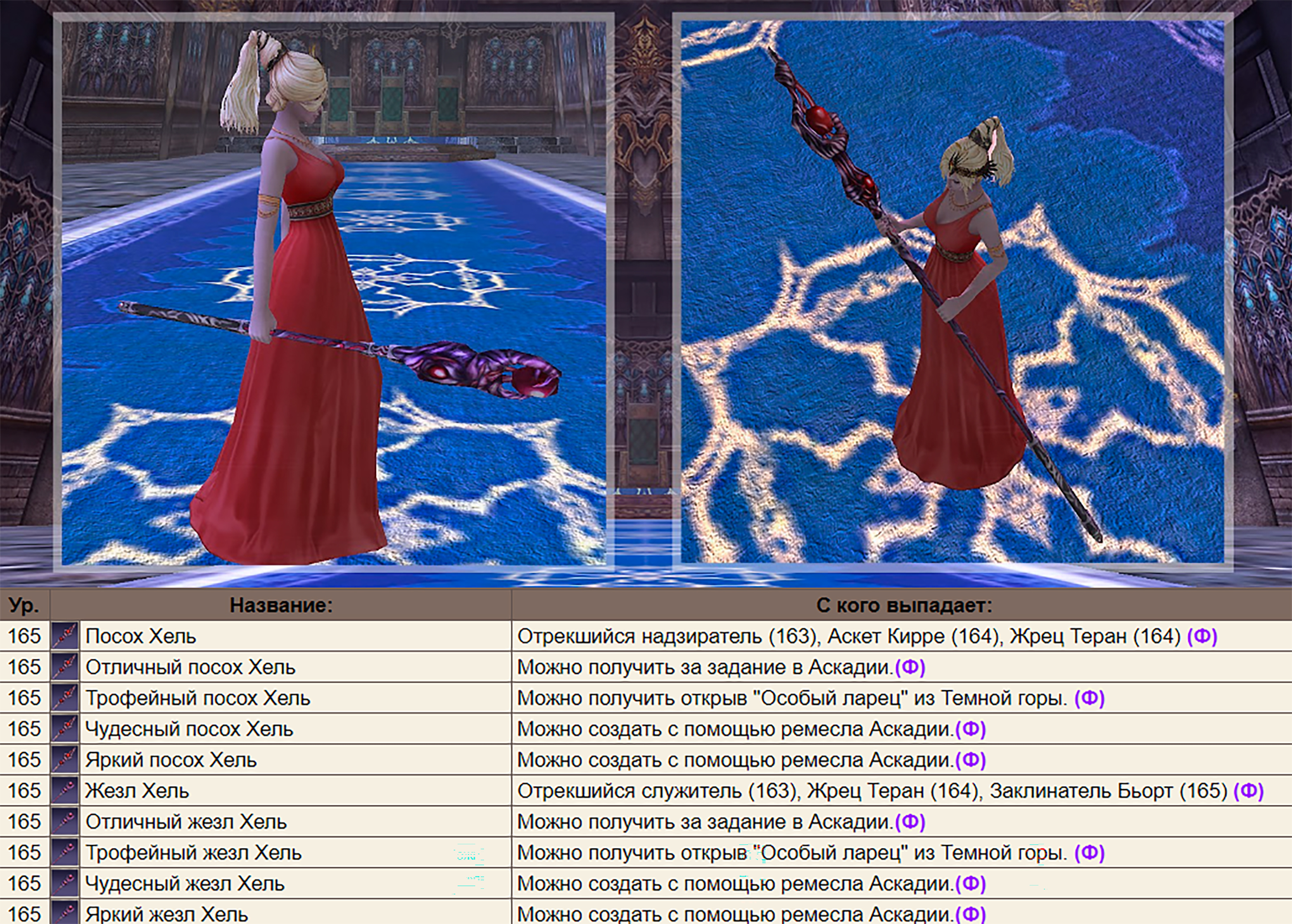Image resolution: width=1292 pixels, height=924 pixels.
Task: Select the name 'Чудесный посох Хель'
Action: pos(189,729)
